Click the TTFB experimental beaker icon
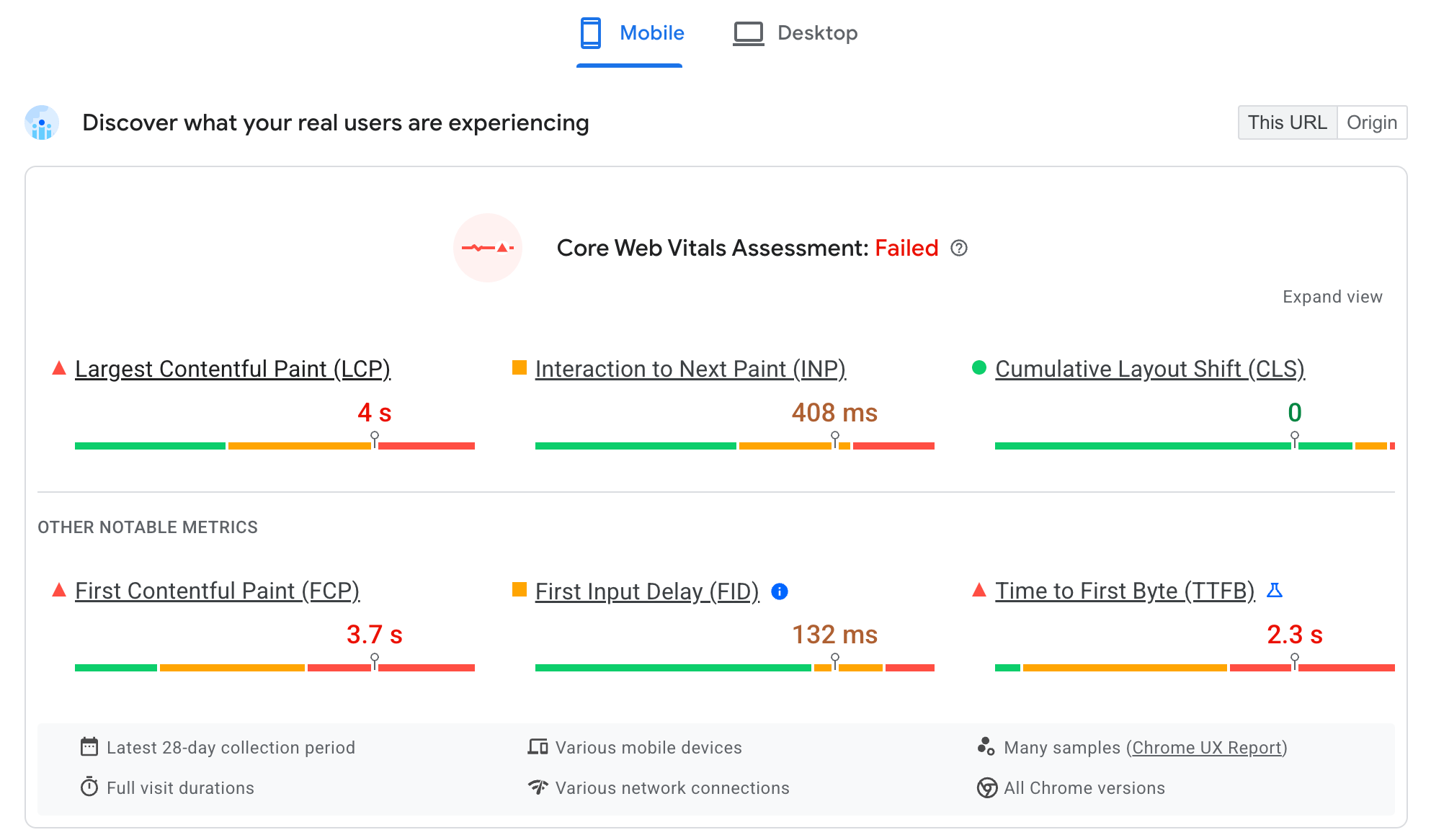 coord(1275,590)
